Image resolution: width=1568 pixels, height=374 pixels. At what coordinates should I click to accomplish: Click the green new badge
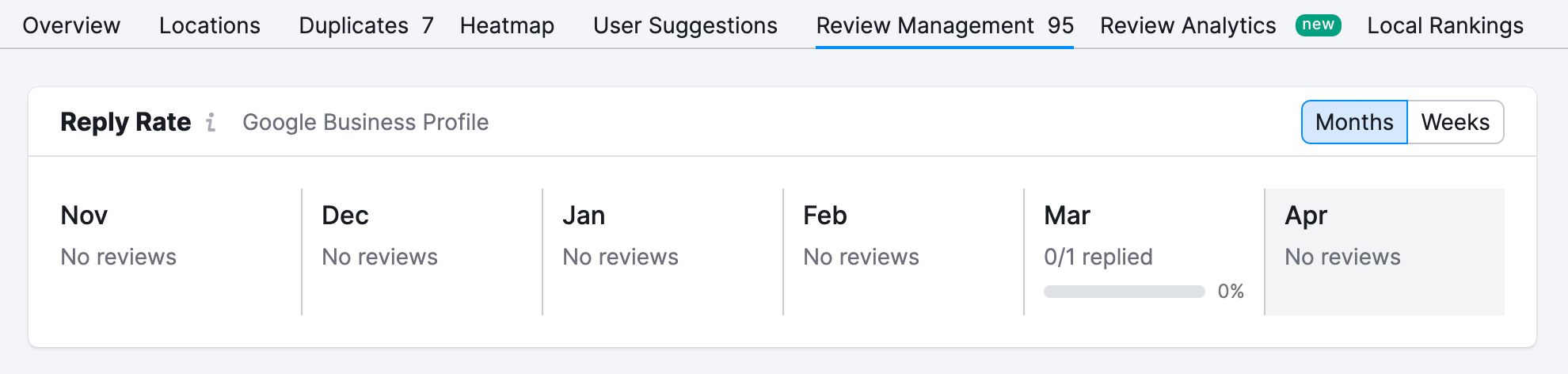tap(1318, 25)
